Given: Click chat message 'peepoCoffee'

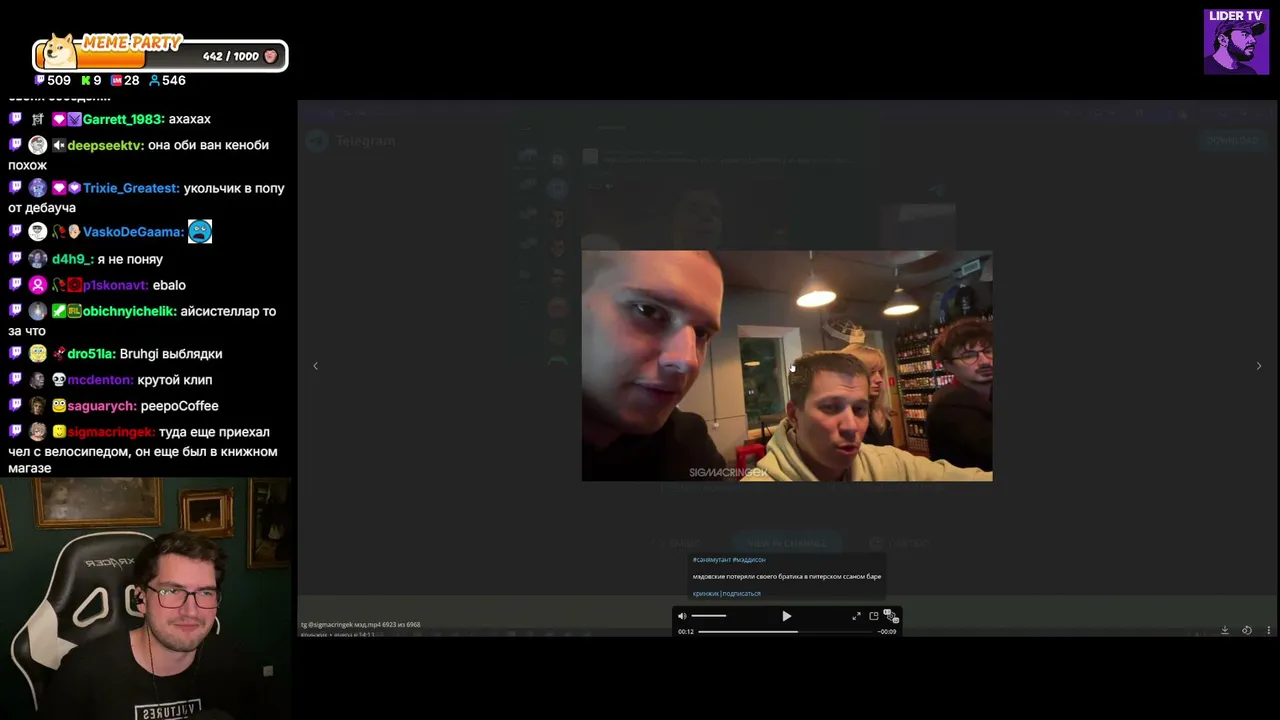Looking at the screenshot, I should pos(180,406).
